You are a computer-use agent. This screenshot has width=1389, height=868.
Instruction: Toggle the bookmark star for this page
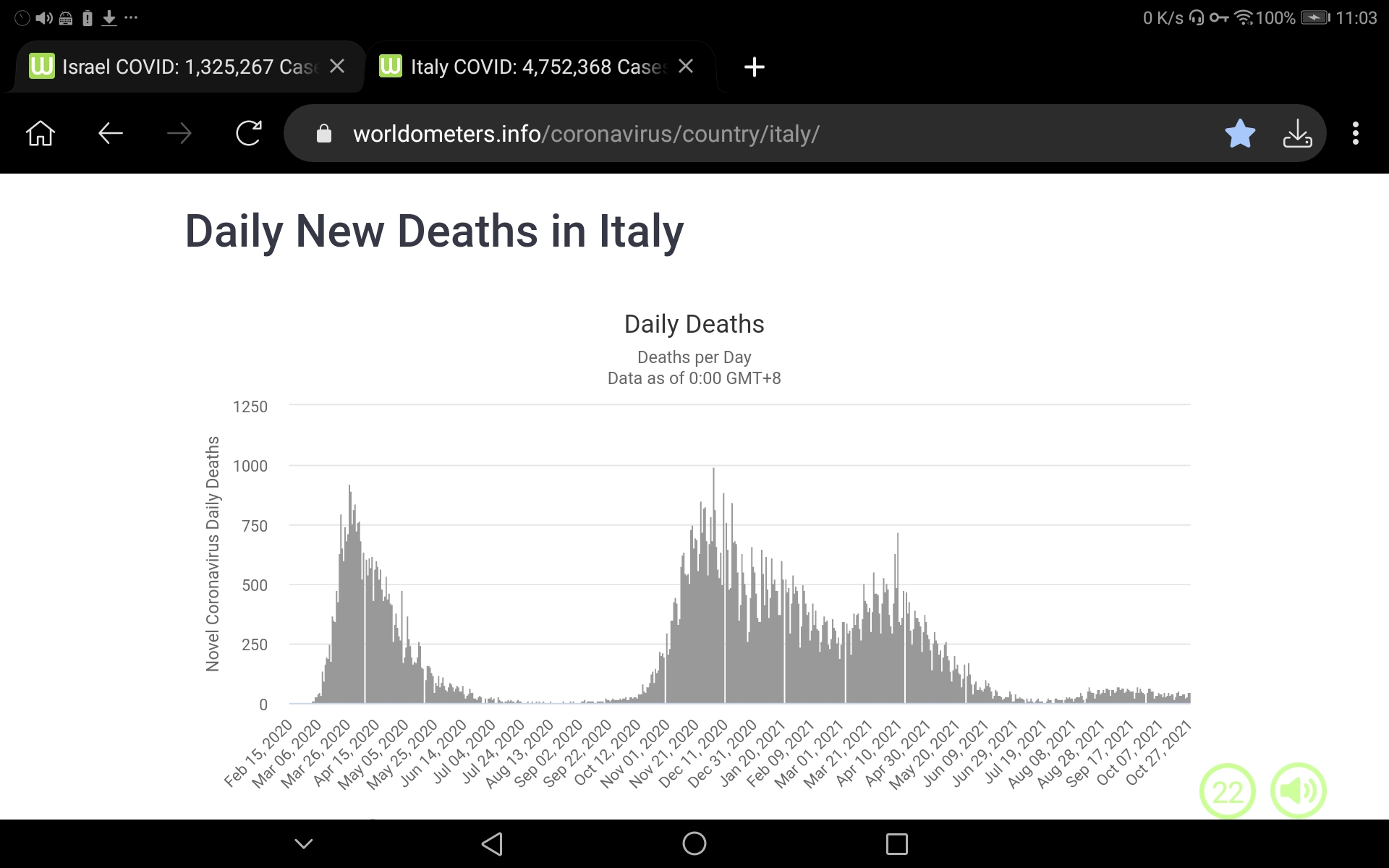tap(1240, 134)
